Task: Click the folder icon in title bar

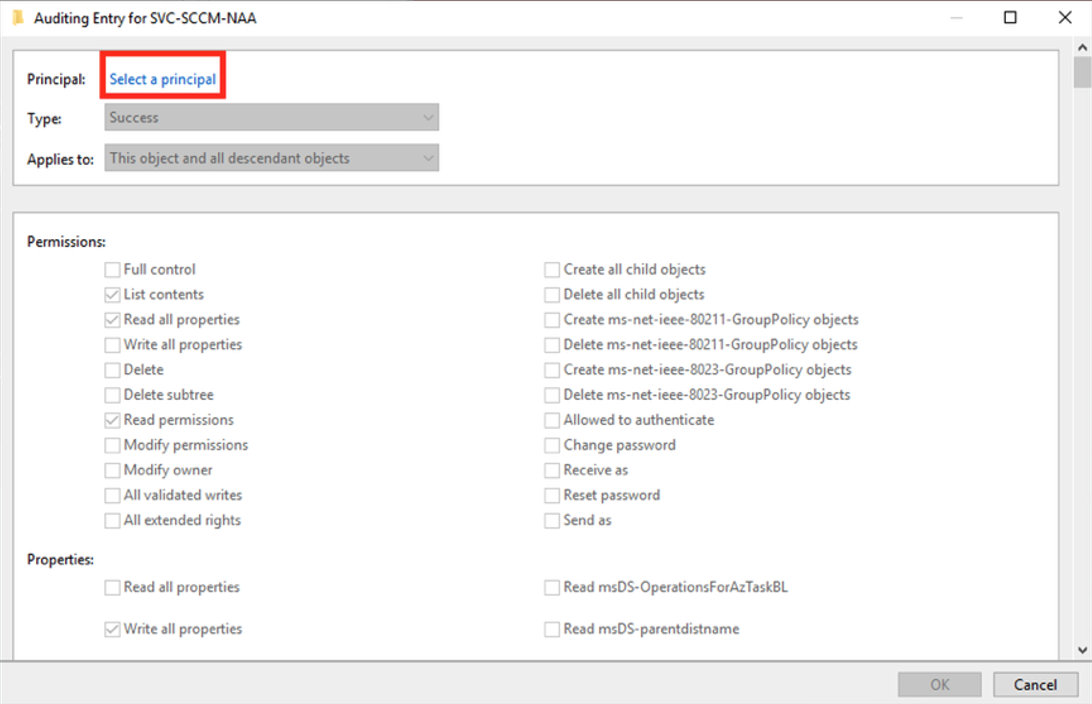Action: point(17,18)
